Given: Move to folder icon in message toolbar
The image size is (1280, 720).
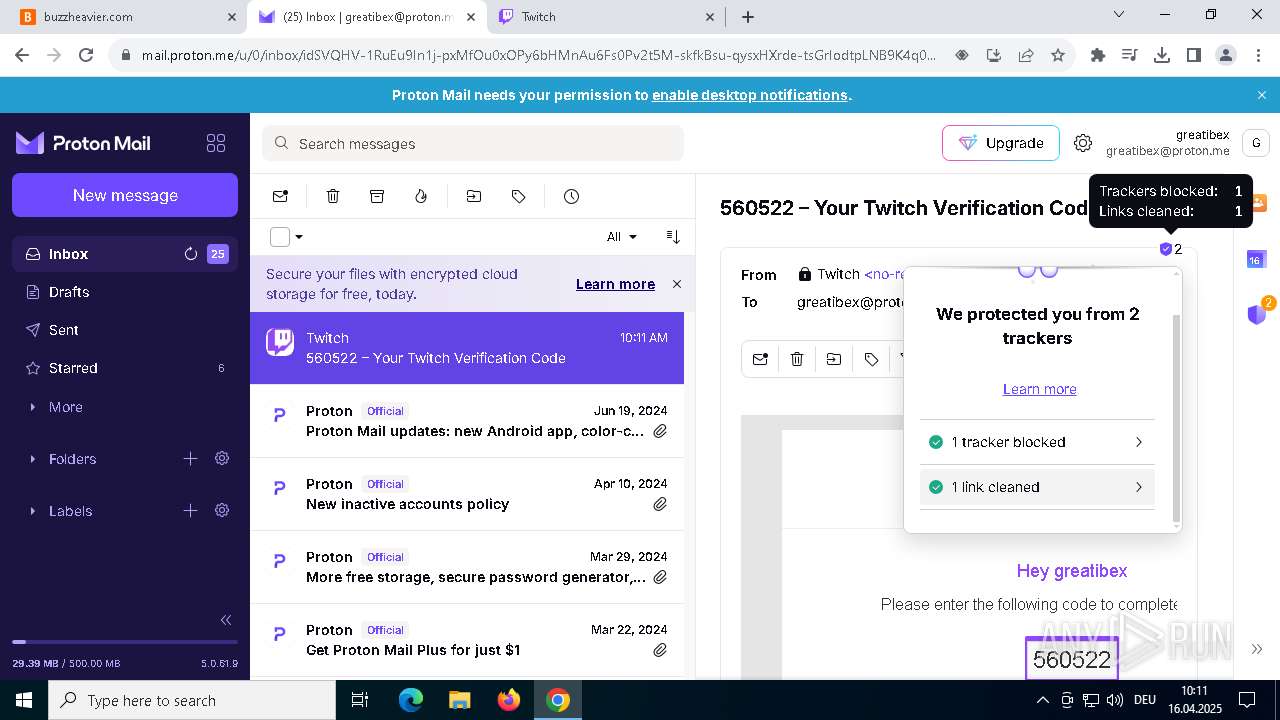Looking at the screenshot, I should point(834,359).
